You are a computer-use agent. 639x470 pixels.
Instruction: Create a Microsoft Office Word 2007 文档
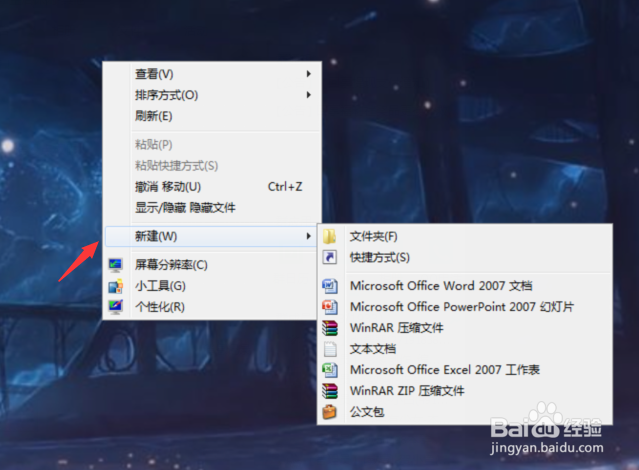pyautogui.click(x=465, y=286)
